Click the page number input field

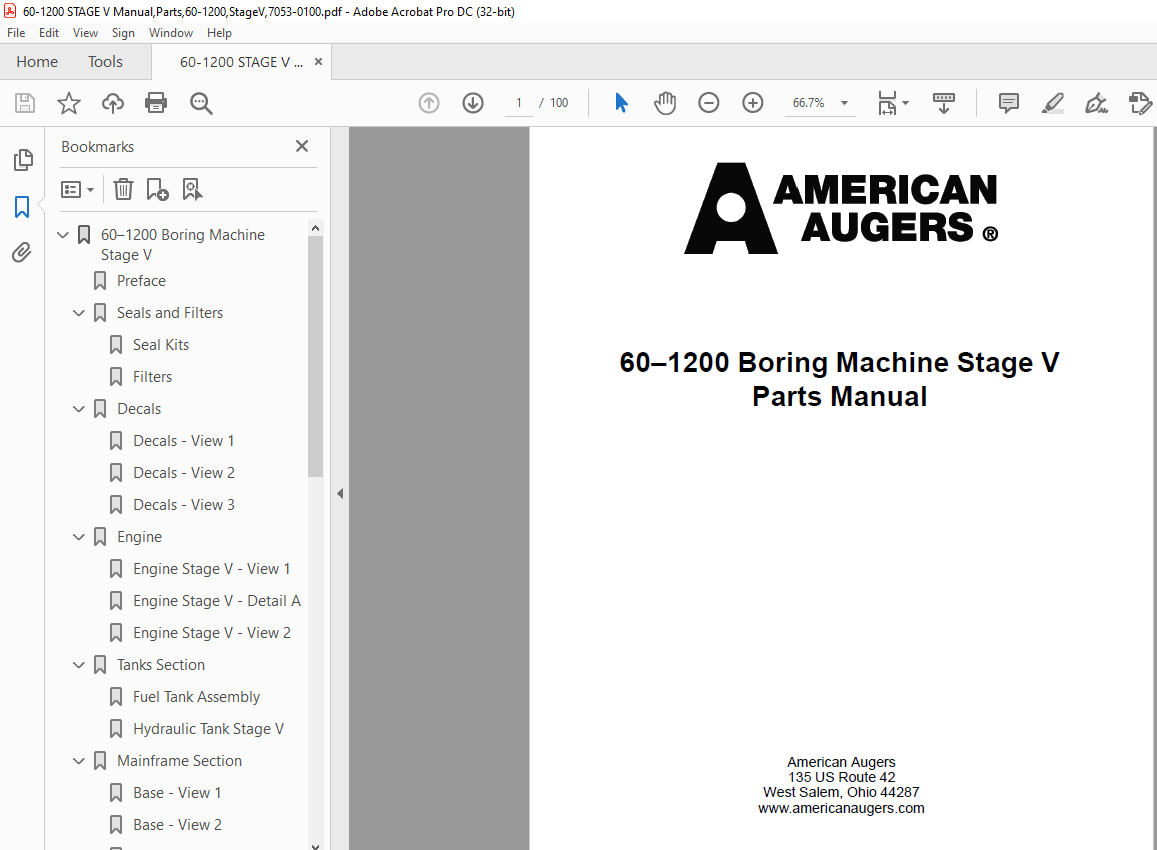pos(519,103)
